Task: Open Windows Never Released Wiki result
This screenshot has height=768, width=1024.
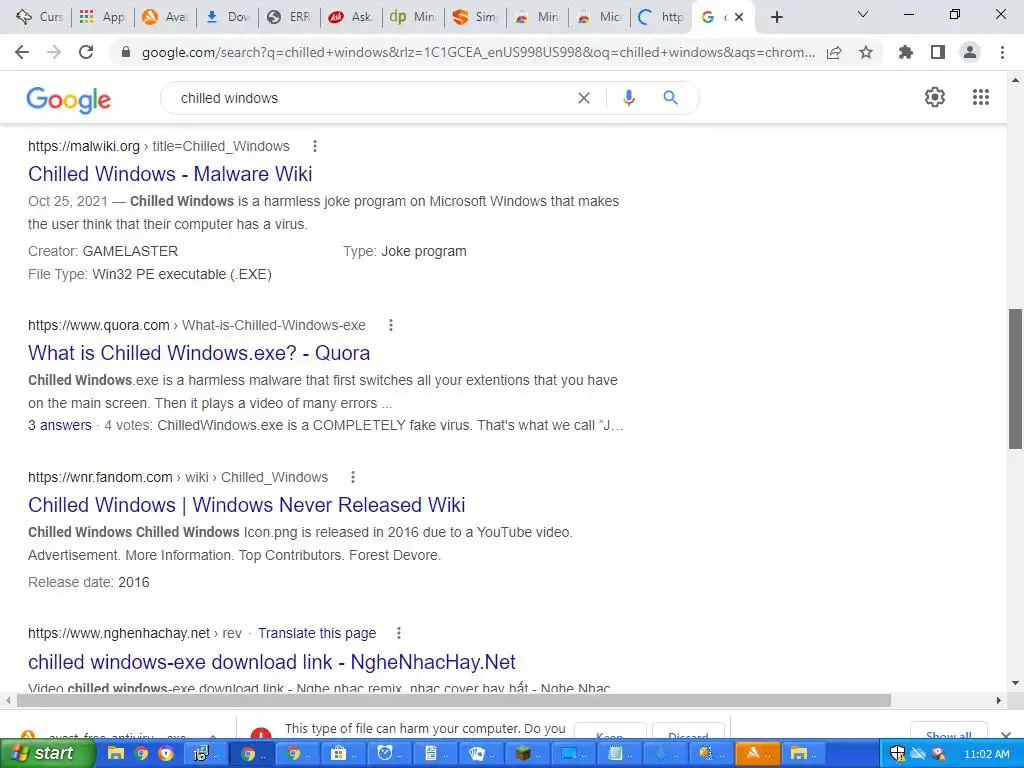Action: (x=246, y=505)
